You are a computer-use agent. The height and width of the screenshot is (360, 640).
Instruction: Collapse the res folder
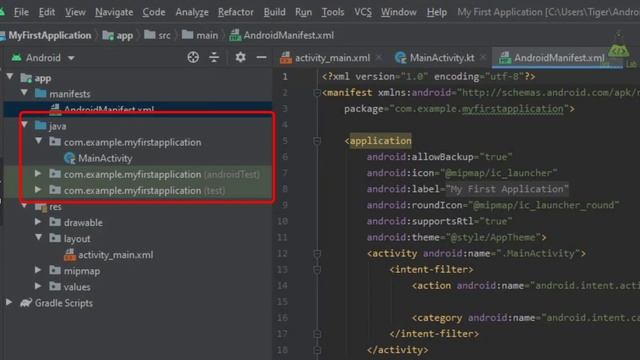pyautogui.click(x=24, y=206)
